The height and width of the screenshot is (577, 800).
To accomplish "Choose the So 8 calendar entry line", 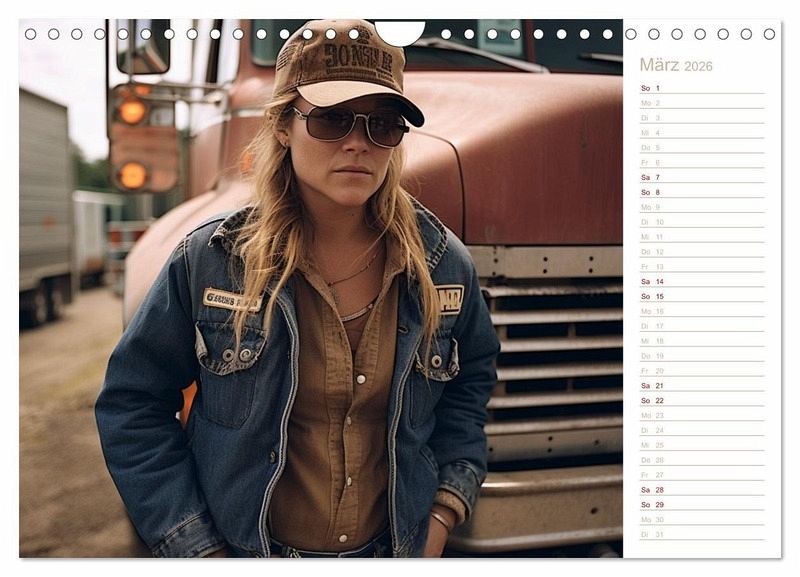I will [x=701, y=192].
